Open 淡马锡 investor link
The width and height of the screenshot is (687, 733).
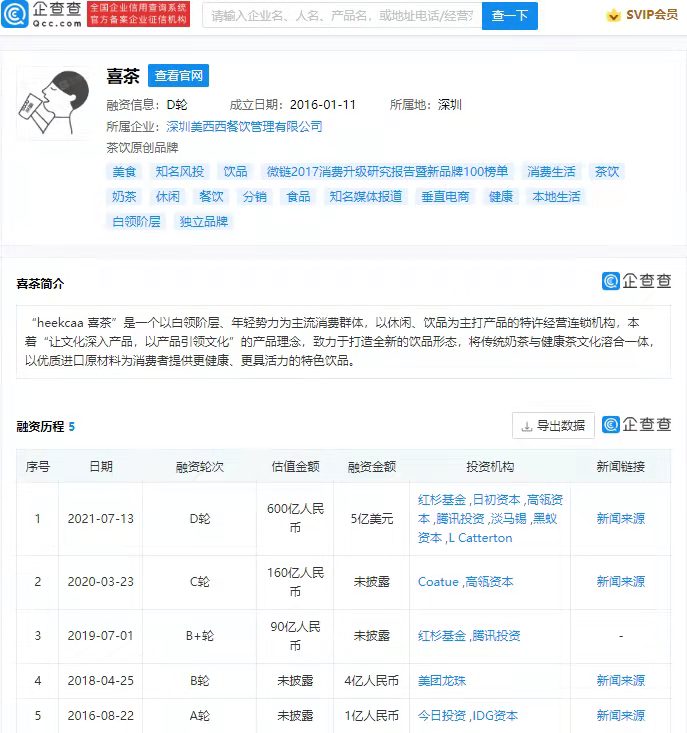508,518
